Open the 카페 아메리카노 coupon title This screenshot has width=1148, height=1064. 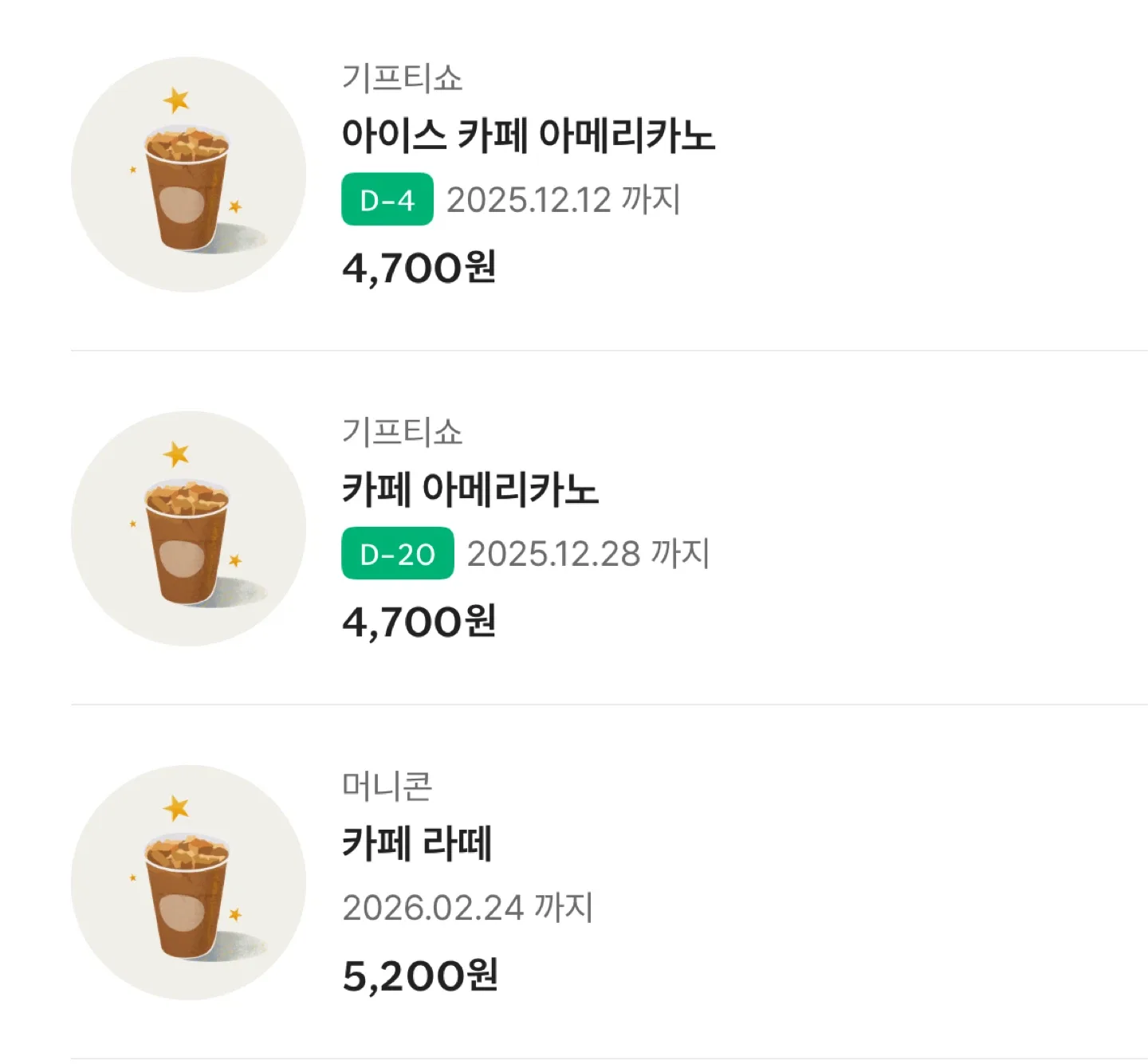(x=470, y=489)
